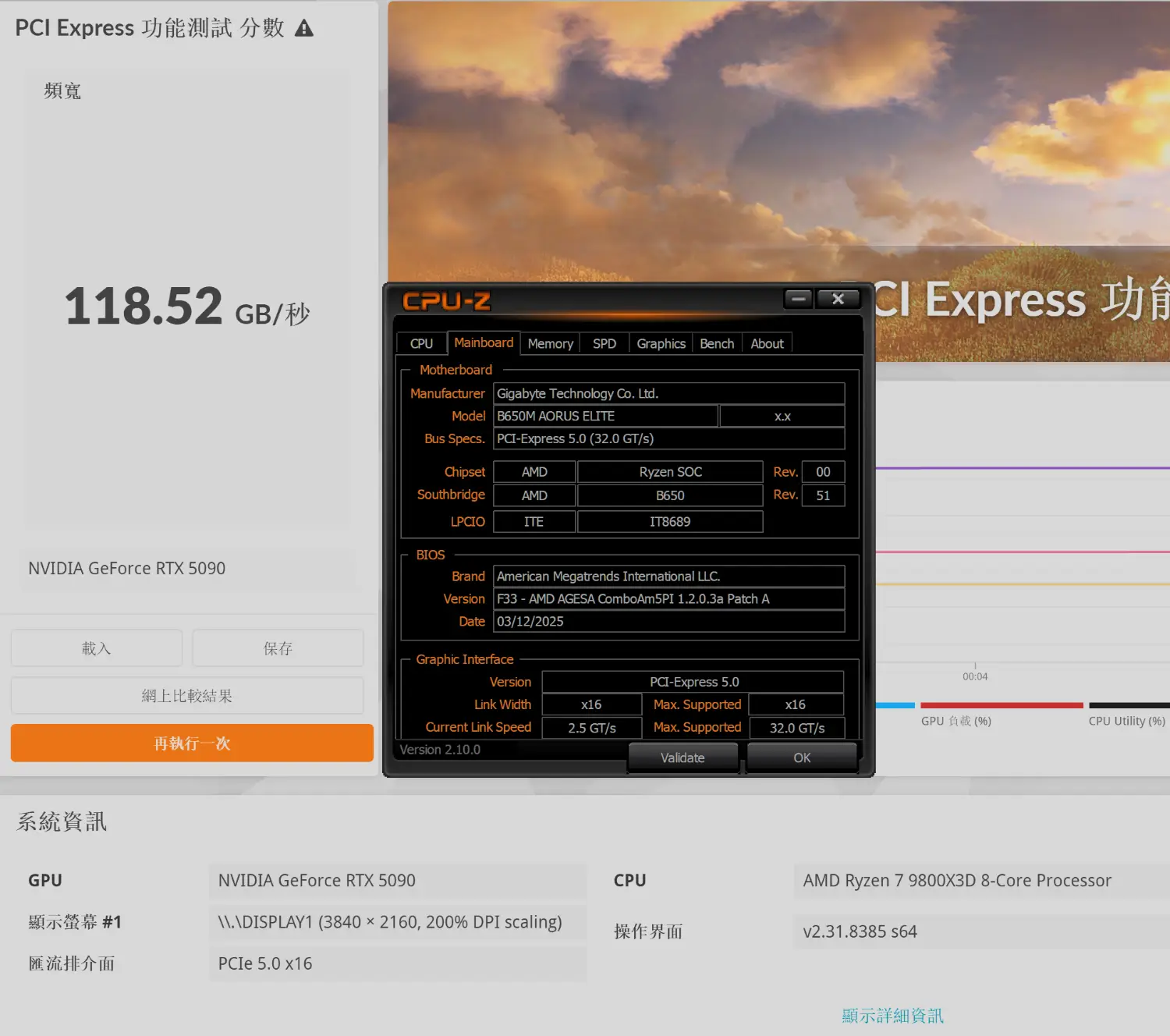Click the BIOS Version F33 AGESA field
The height and width of the screenshot is (1036, 1170).
click(669, 599)
